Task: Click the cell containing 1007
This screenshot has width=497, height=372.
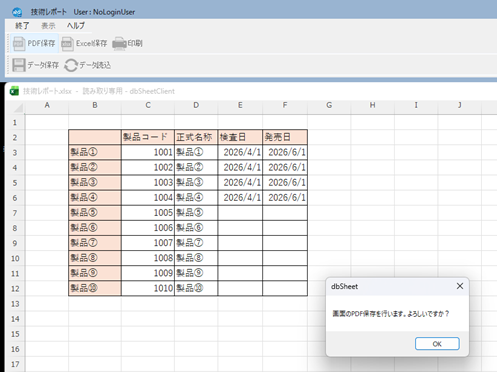Action: 148,243
